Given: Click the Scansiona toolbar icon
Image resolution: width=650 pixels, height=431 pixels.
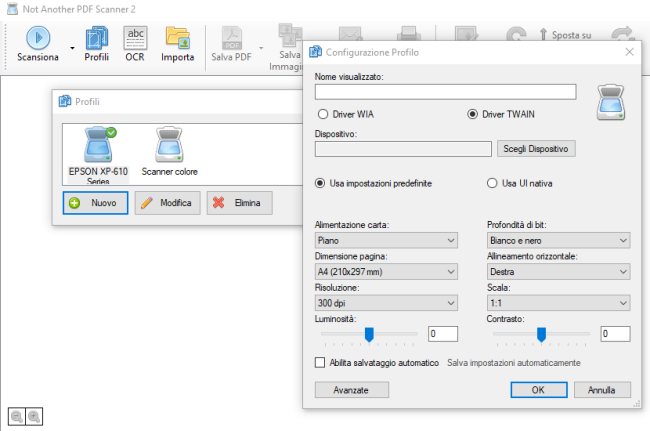Looking at the screenshot, I should pyautogui.click(x=38, y=38).
